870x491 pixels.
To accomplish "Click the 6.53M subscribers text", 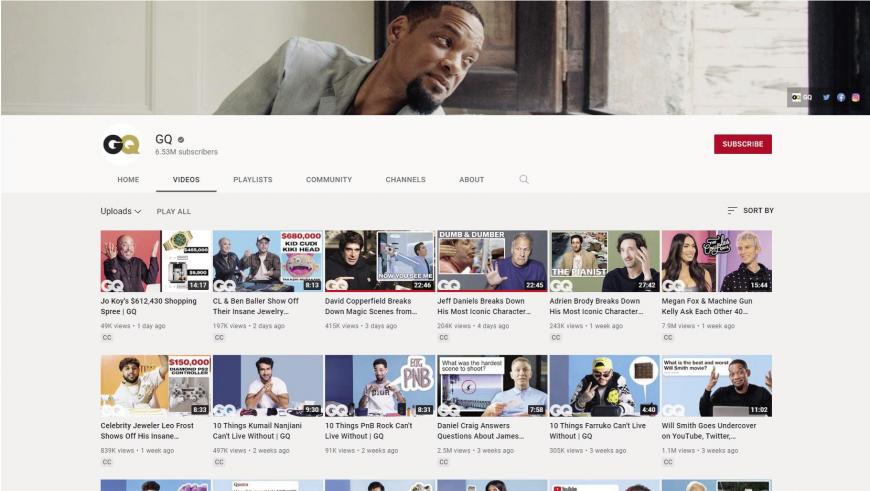I will [x=186, y=152].
